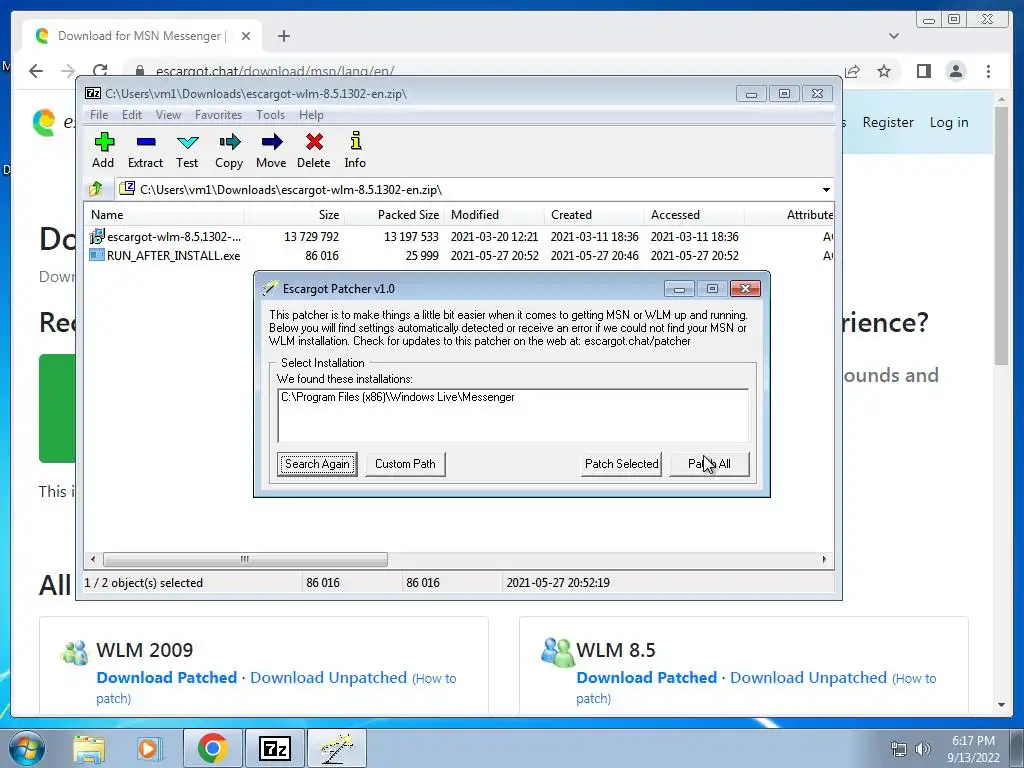1024x768 pixels.
Task: Open the File menu in 7-Zip
Action: pos(99,115)
